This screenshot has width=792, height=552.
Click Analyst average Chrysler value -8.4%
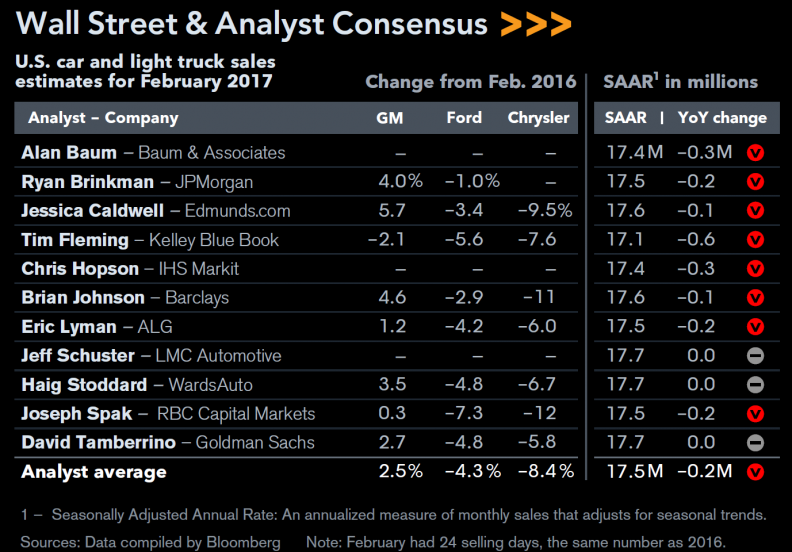click(x=546, y=471)
